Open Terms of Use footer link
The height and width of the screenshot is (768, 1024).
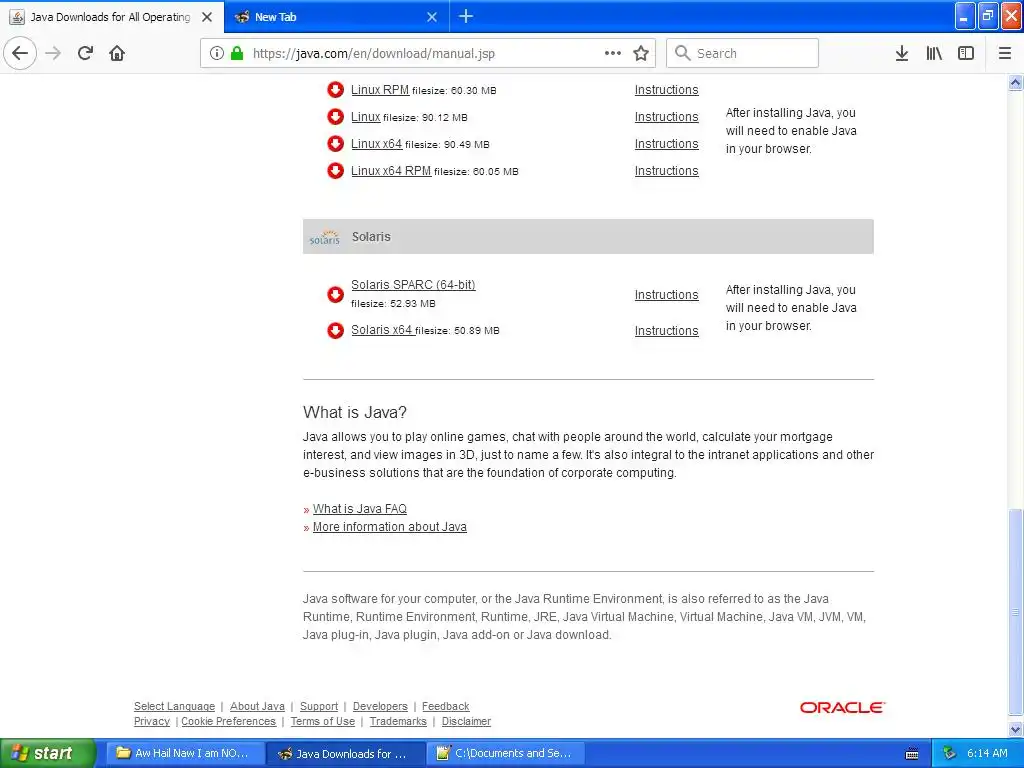(323, 721)
